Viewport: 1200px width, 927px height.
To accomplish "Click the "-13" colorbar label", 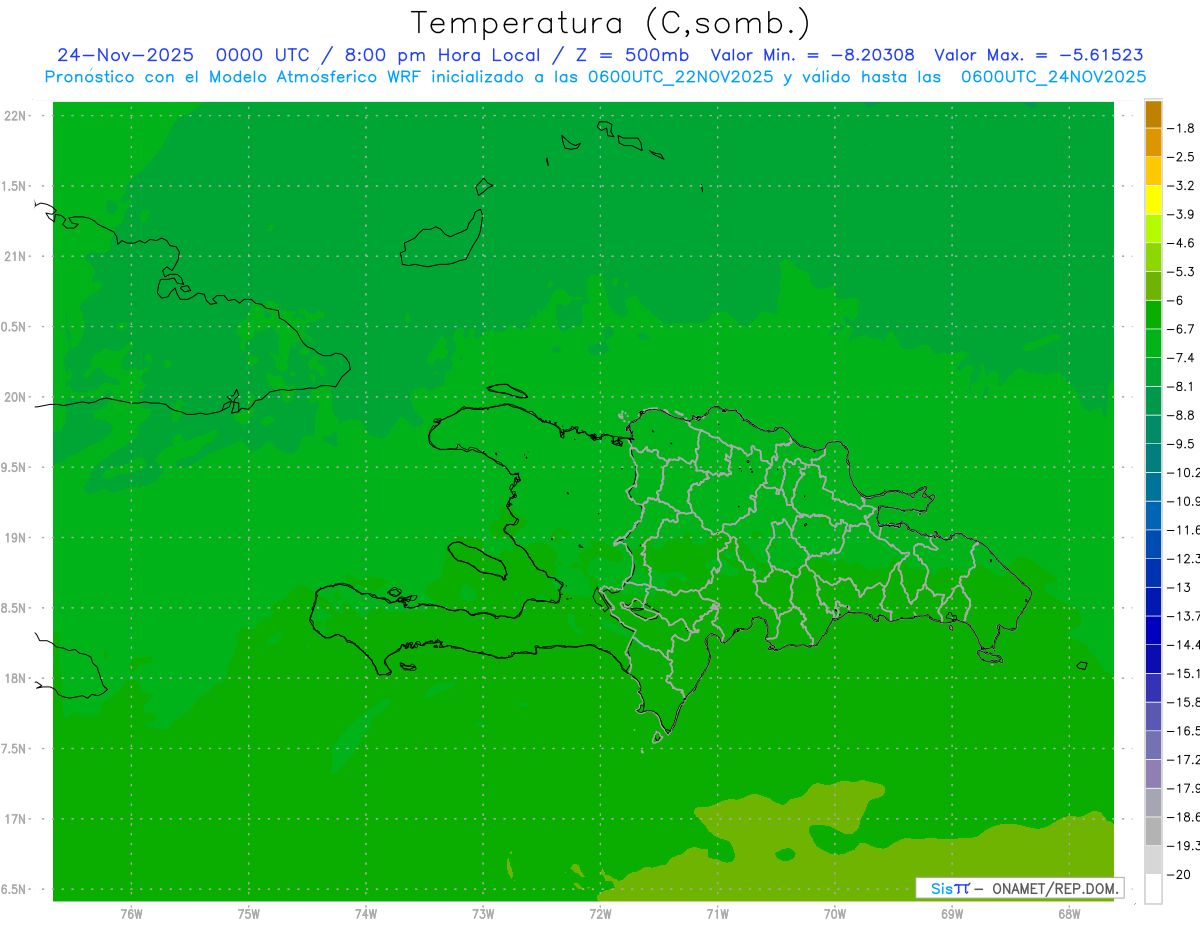I will (1181, 587).
